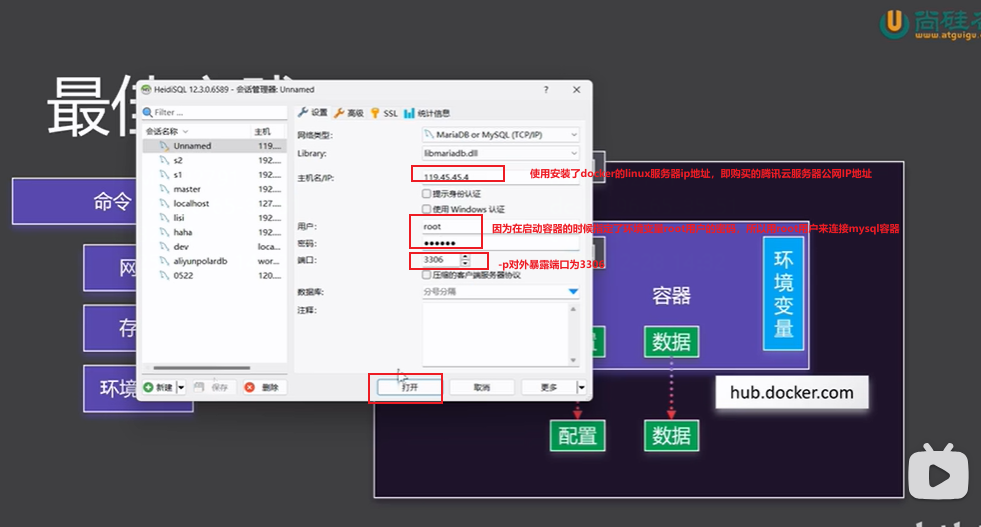This screenshot has height=527, width=981.
Task: Enable the 提示身份认证 checkbox
Action: (x=427, y=193)
